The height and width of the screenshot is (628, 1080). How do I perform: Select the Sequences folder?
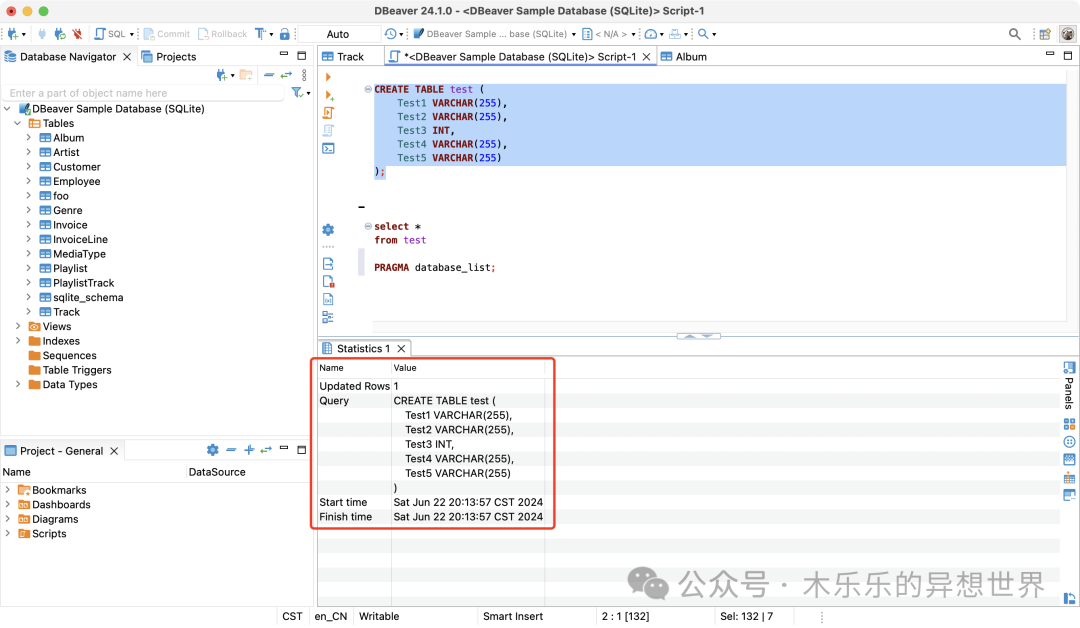69,355
